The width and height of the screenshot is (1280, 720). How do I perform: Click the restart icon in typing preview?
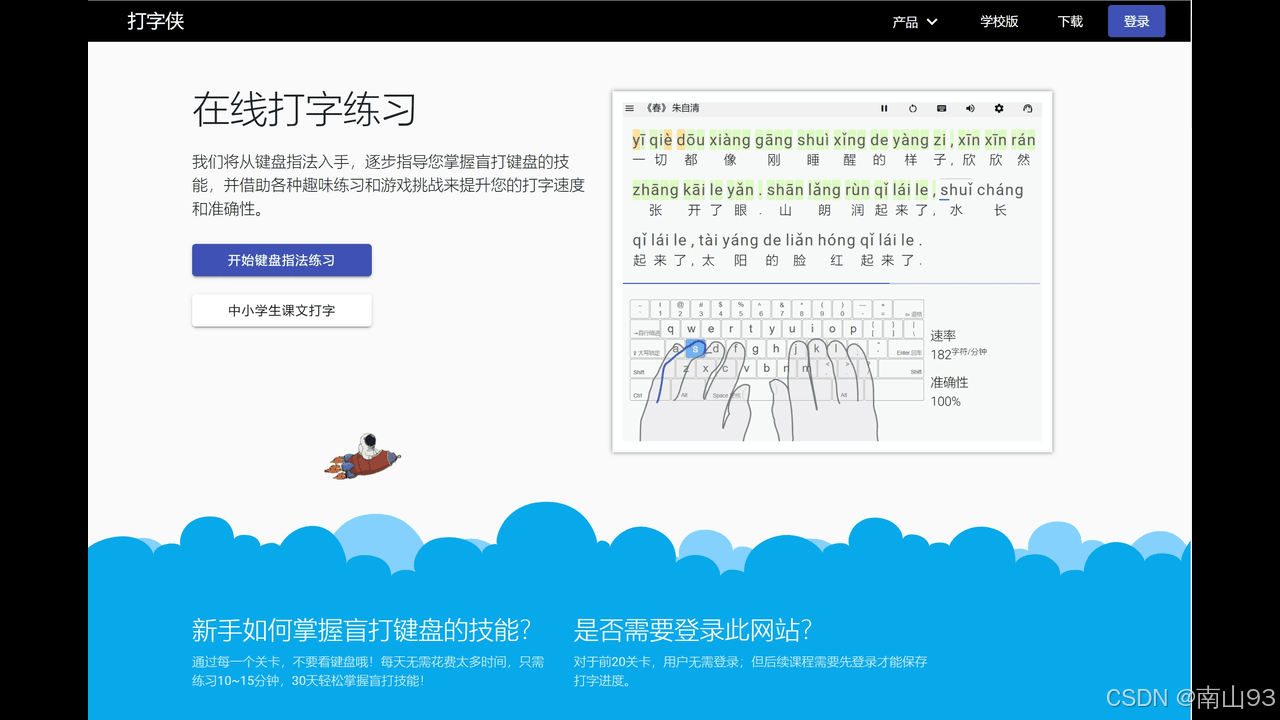[913, 108]
